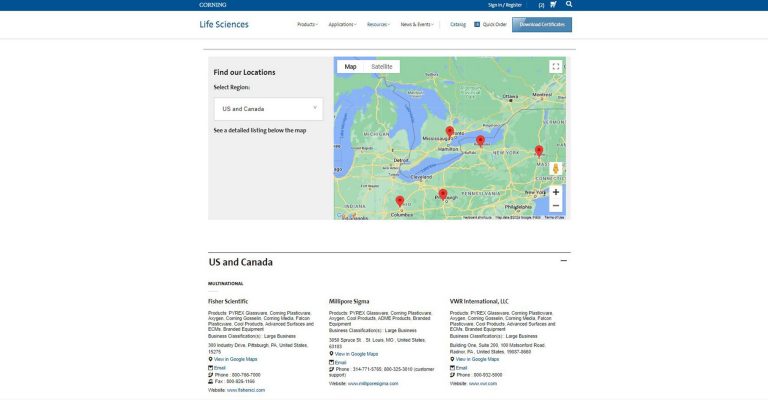Click Fisher Scientific location pin icon

210,359
